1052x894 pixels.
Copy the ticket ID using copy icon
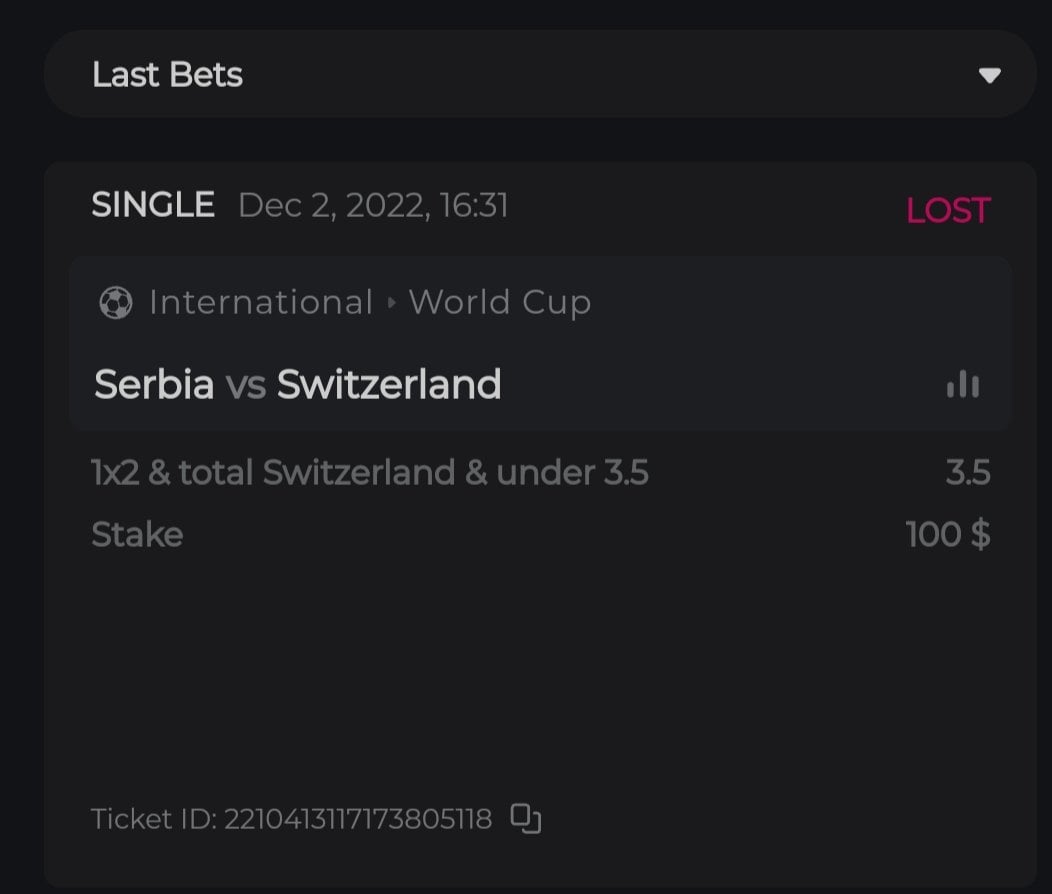pos(526,818)
